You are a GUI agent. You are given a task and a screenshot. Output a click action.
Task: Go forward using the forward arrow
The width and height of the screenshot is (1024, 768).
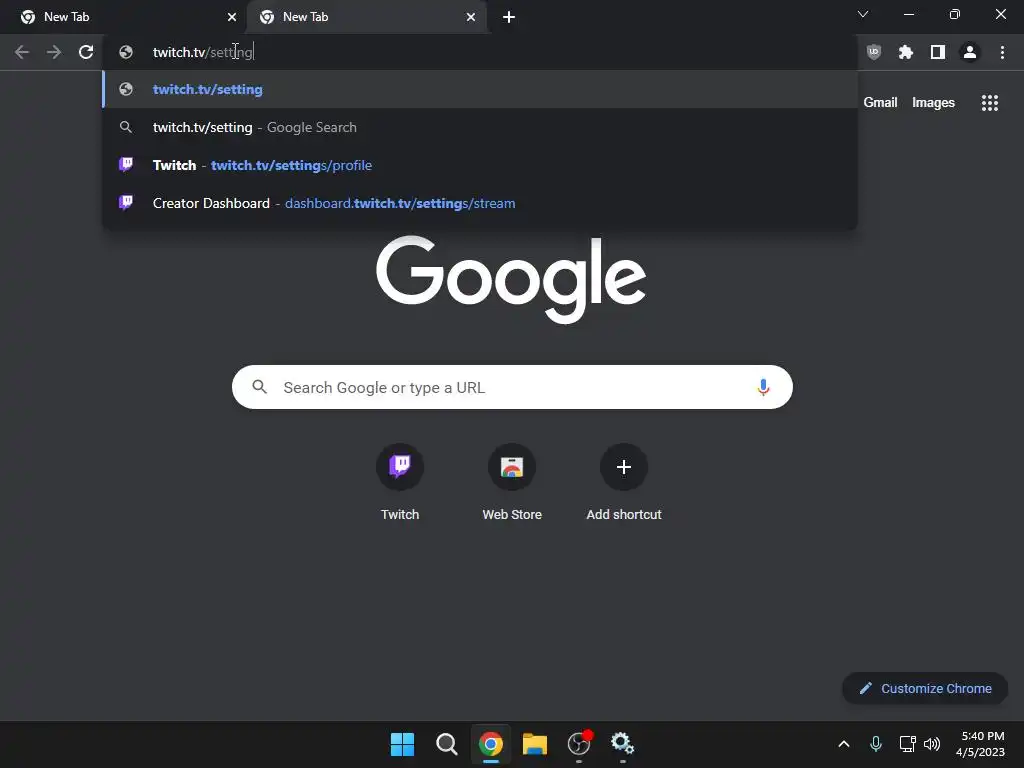pos(54,52)
